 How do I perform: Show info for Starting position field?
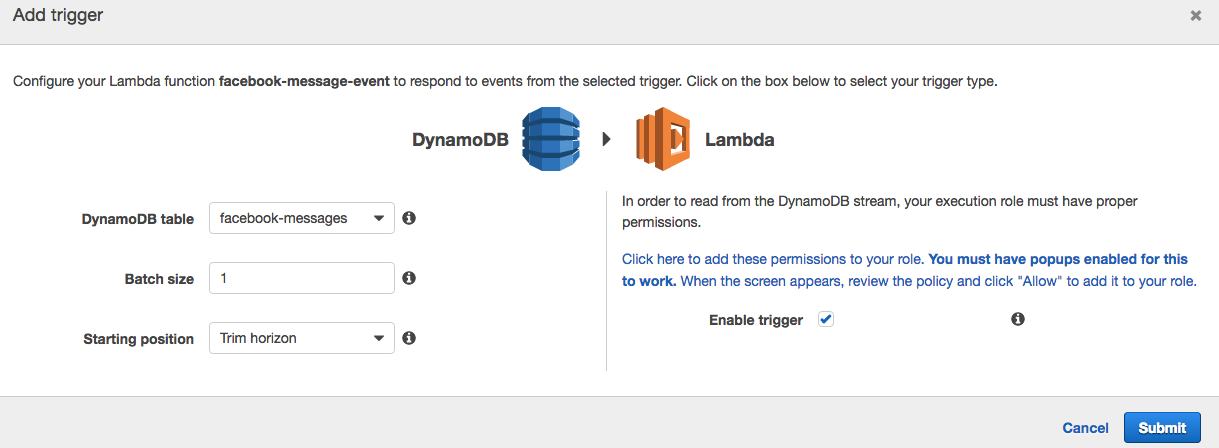click(409, 338)
